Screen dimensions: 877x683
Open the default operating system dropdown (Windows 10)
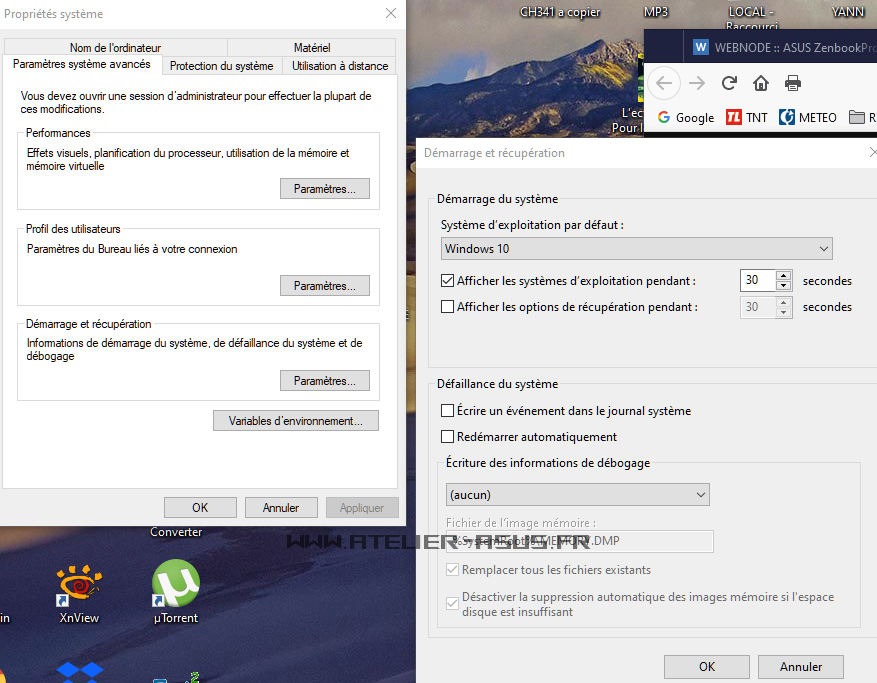(637, 248)
